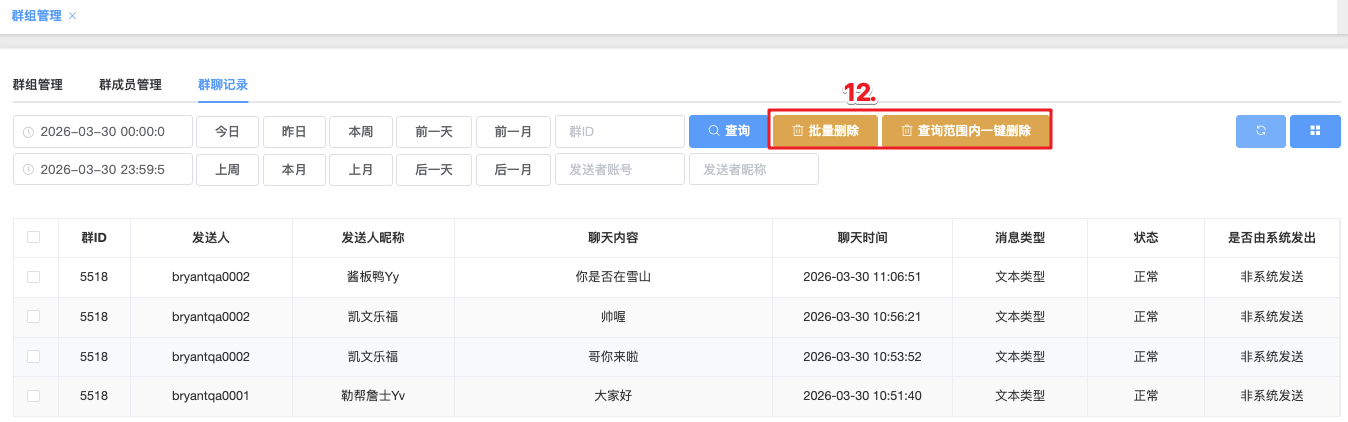1348x422 pixels.
Task: Open the start date-time picker
Action: click(x=102, y=132)
